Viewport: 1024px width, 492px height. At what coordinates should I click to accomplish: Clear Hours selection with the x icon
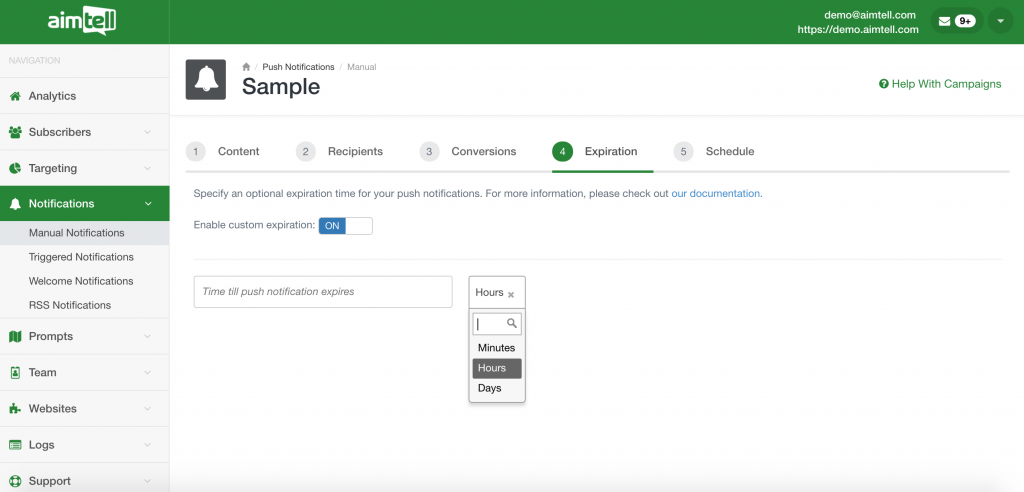click(x=511, y=295)
